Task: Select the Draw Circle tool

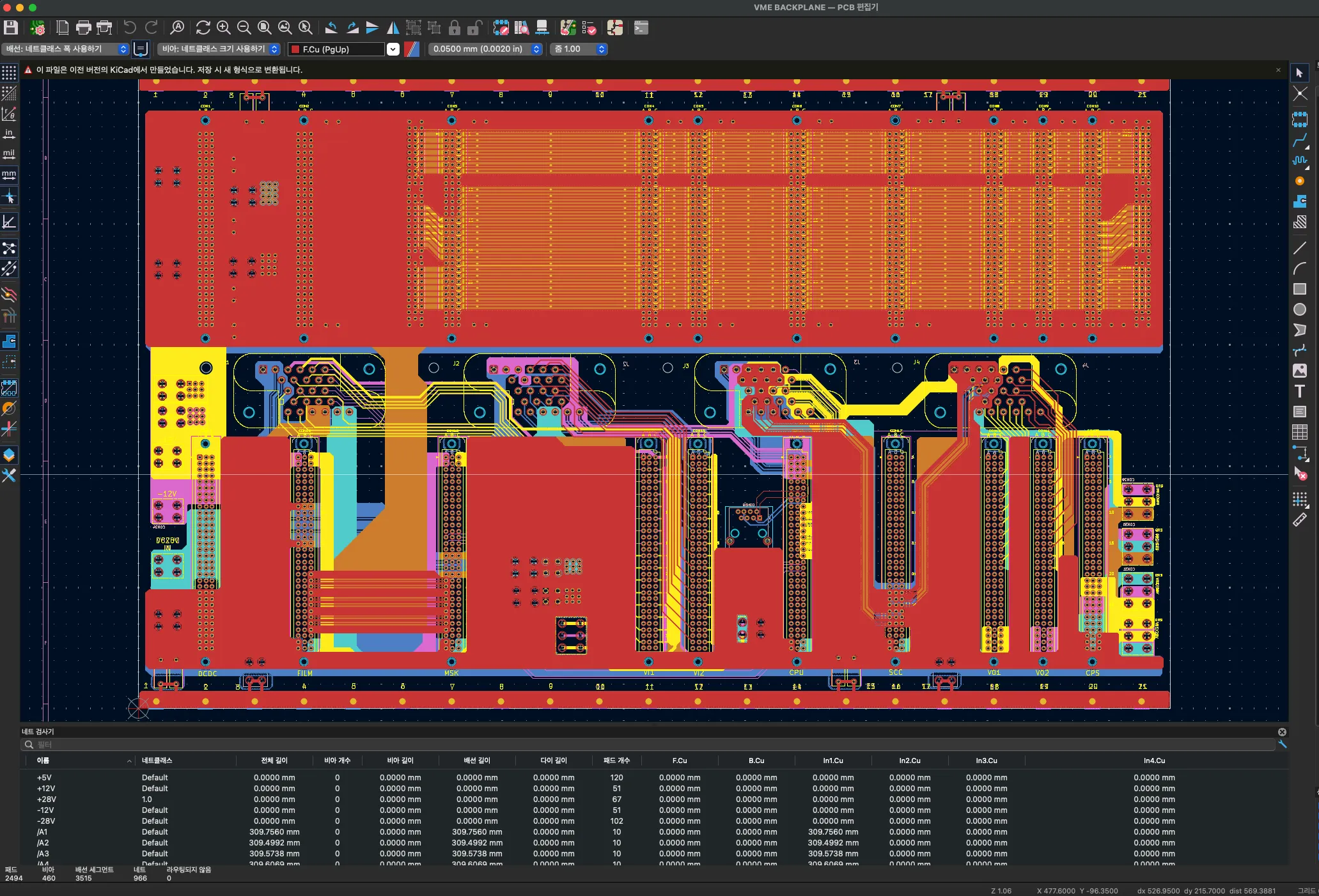Action: [x=1299, y=309]
